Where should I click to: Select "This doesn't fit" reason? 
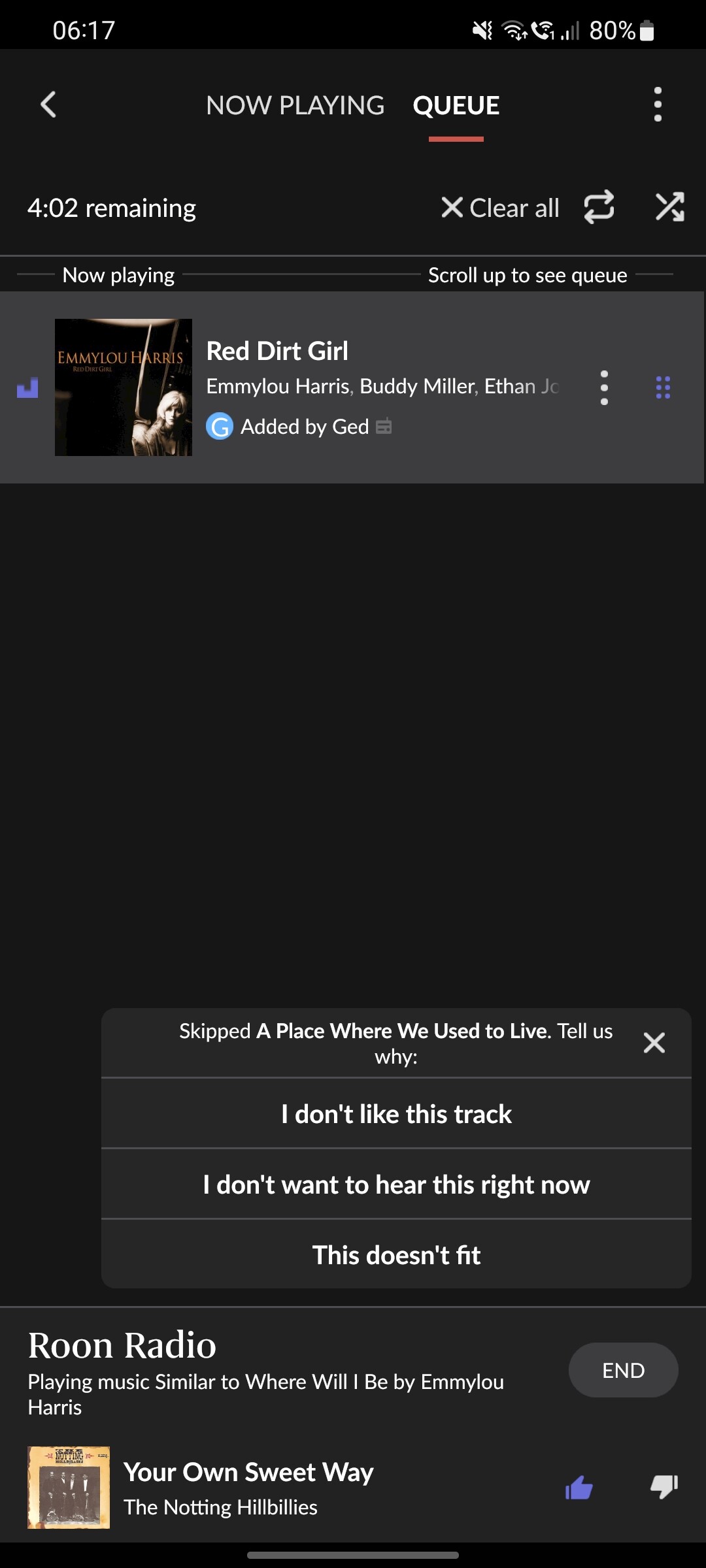[x=396, y=1255]
